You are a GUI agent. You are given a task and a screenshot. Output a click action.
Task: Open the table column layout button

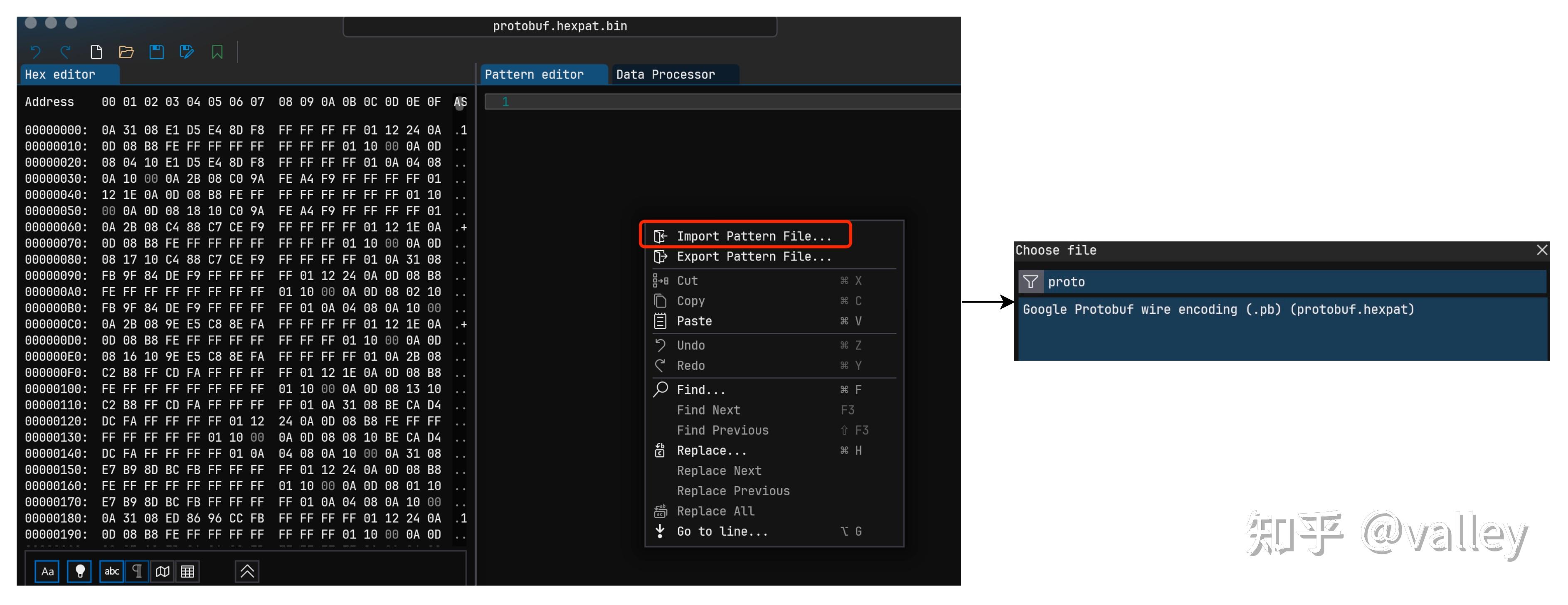(x=187, y=571)
